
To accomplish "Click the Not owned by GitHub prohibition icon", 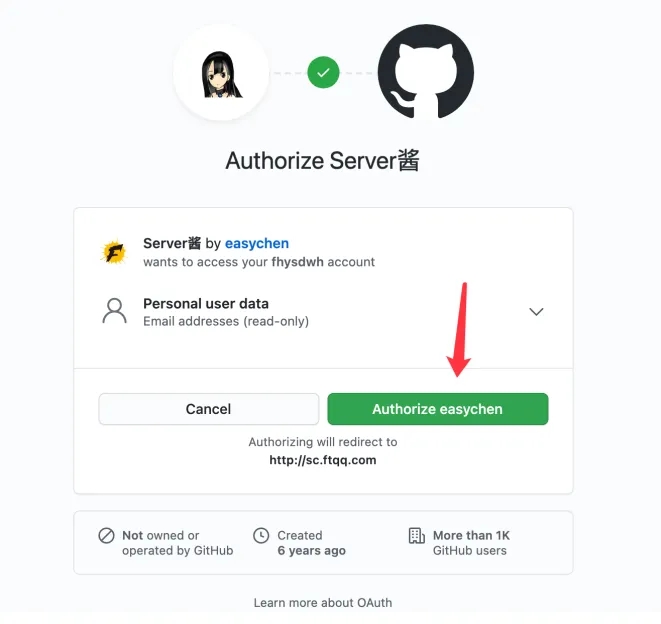I will [106, 535].
